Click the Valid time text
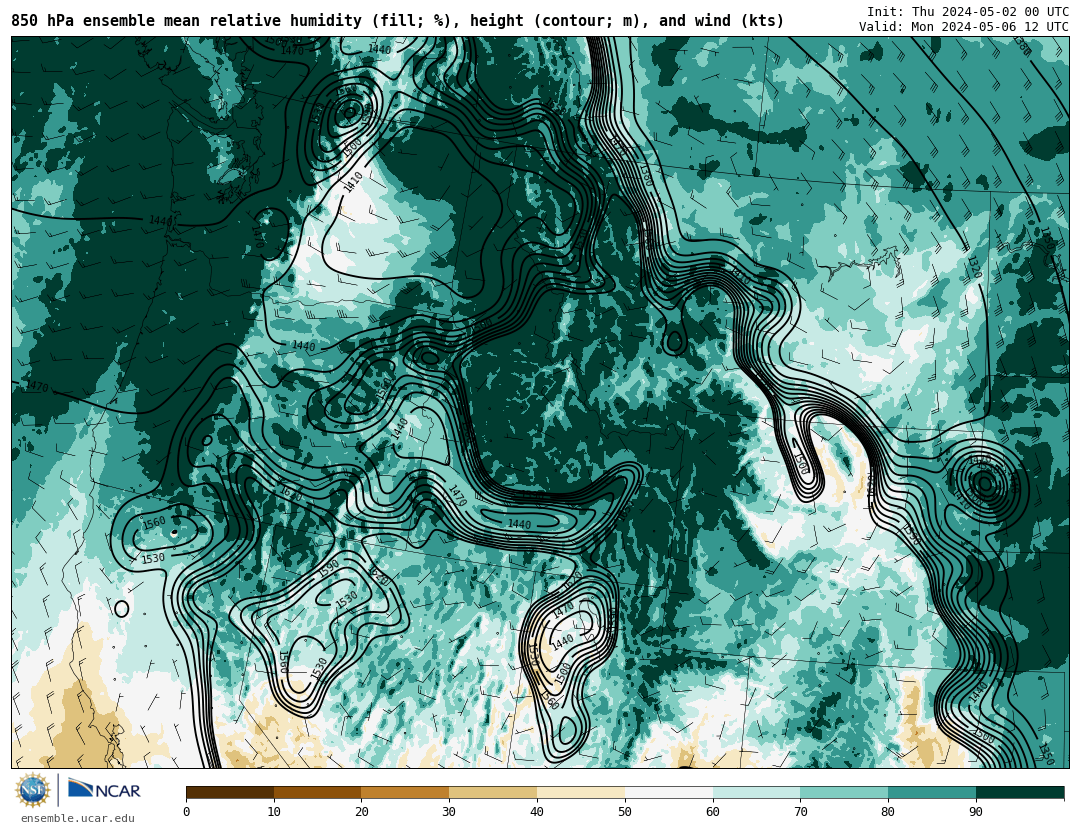This screenshot has width=1080, height=831. tap(964, 26)
